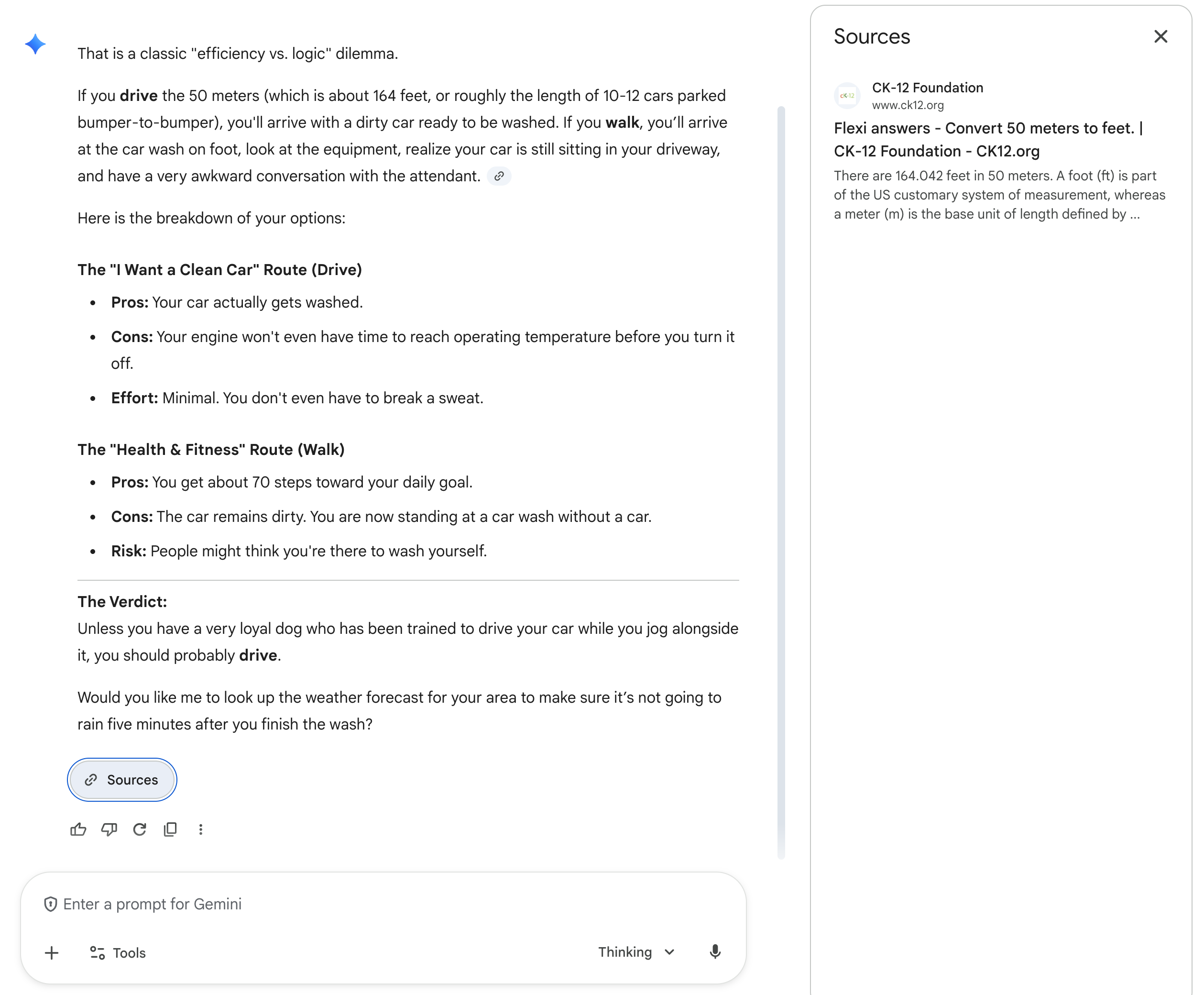Viewport: 1204px width, 995px height.
Task: Activate voice input with the microphone icon
Action: (x=715, y=952)
